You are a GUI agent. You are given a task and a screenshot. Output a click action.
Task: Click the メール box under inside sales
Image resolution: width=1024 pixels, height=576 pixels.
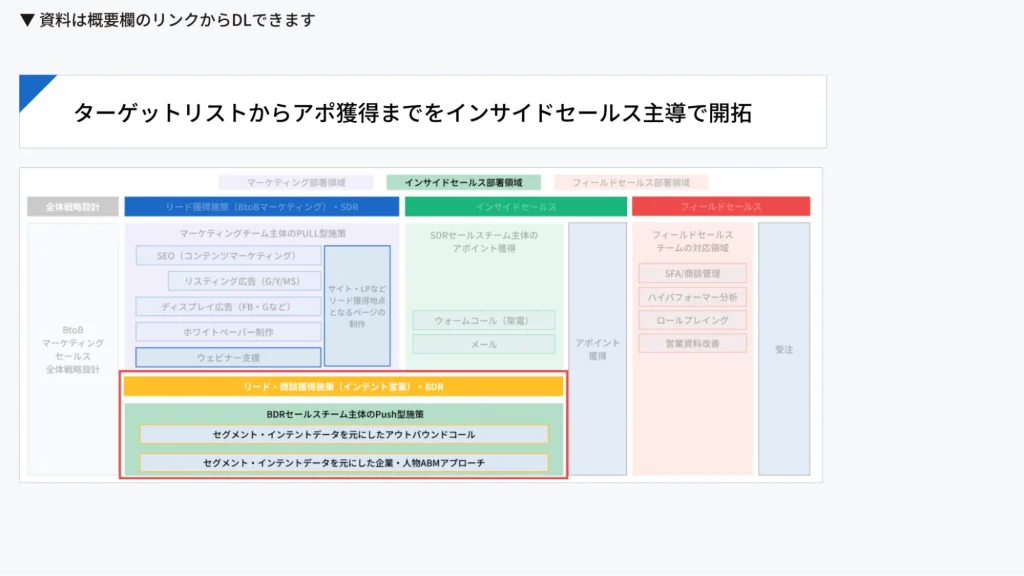click(x=483, y=344)
